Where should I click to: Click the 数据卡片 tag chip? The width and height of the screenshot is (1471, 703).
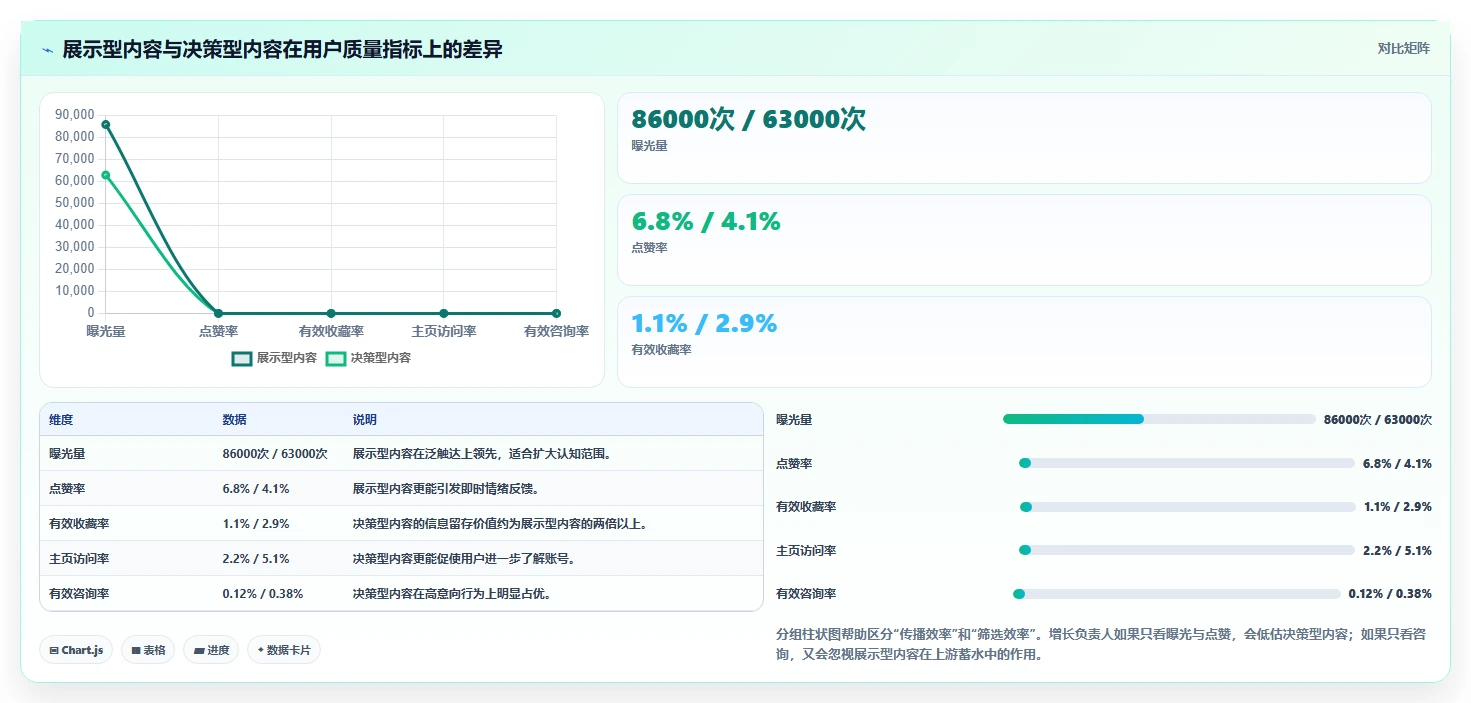(x=284, y=650)
